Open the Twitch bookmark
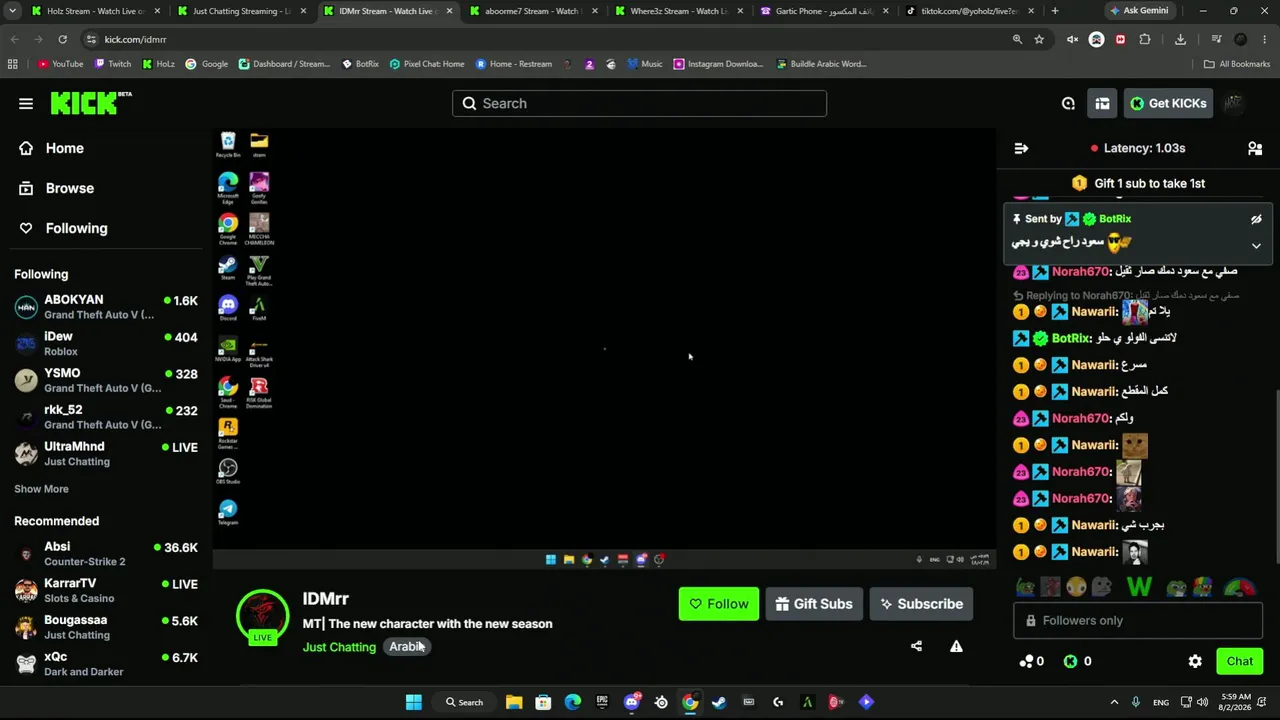 [x=113, y=64]
